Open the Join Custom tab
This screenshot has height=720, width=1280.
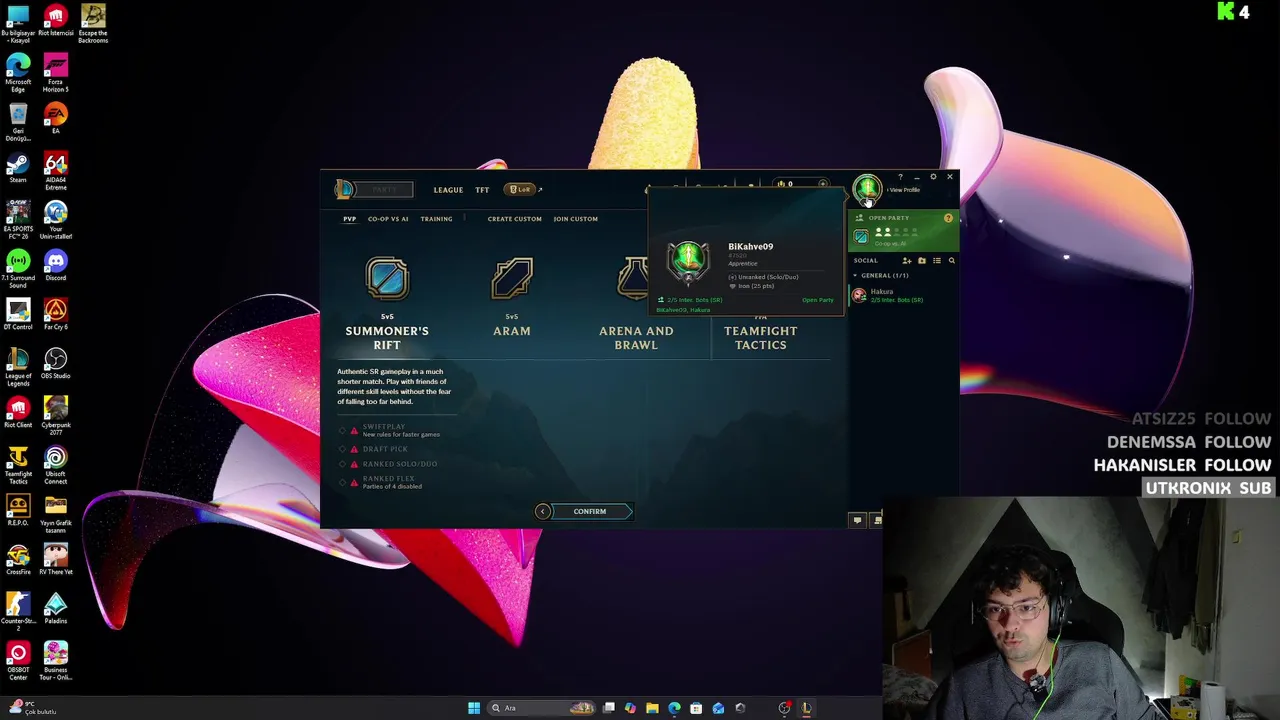pyautogui.click(x=575, y=219)
